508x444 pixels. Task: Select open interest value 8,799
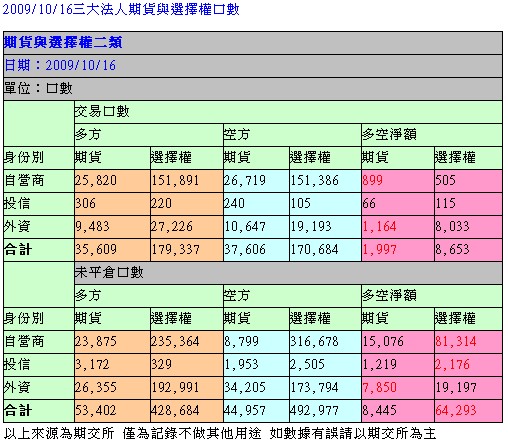(241, 341)
